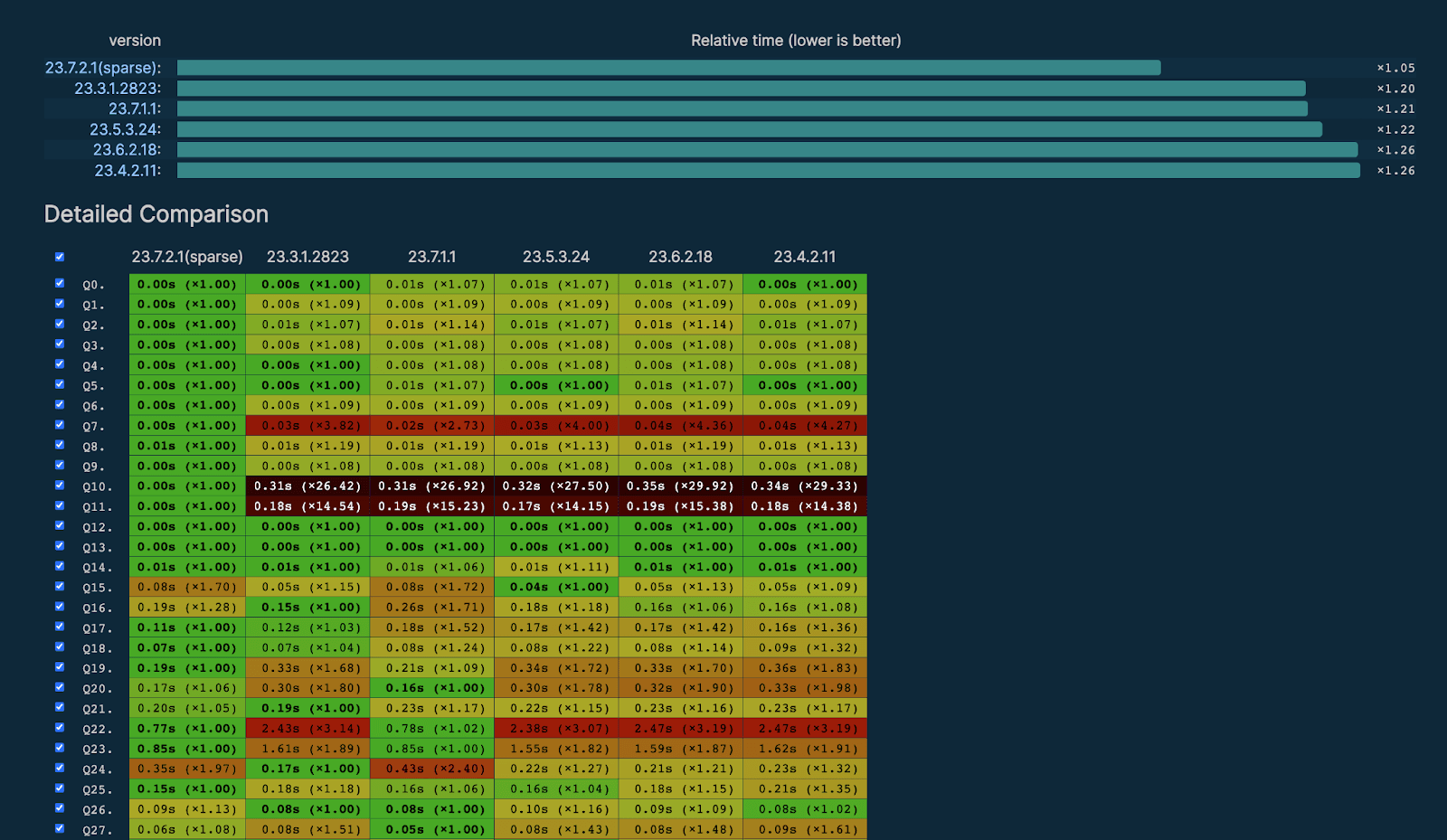Click the 23.6.2.18 version link
The image size is (1447, 840).
coord(127,150)
